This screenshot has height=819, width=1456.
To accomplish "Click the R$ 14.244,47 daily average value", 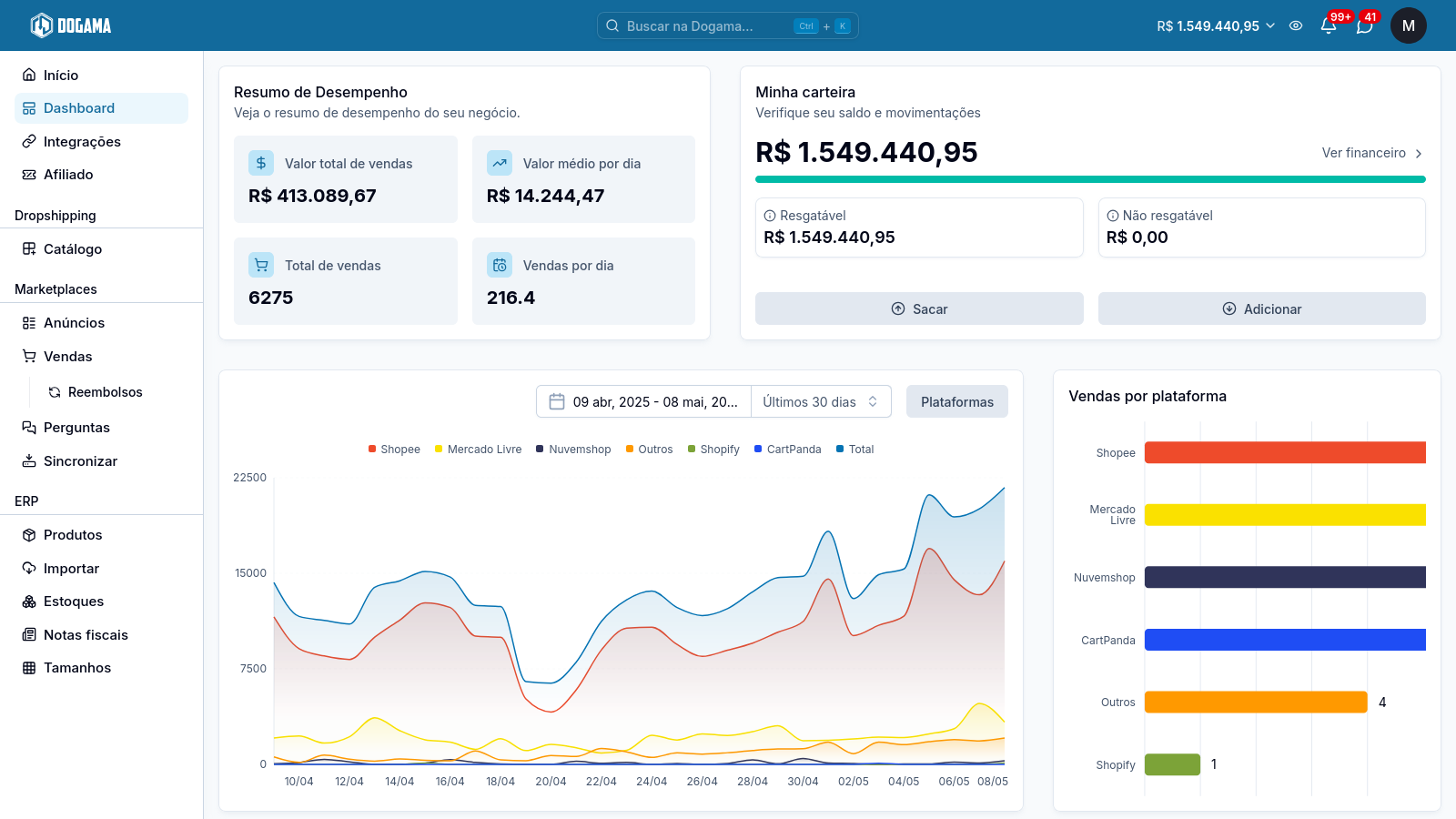I will coord(545,196).
